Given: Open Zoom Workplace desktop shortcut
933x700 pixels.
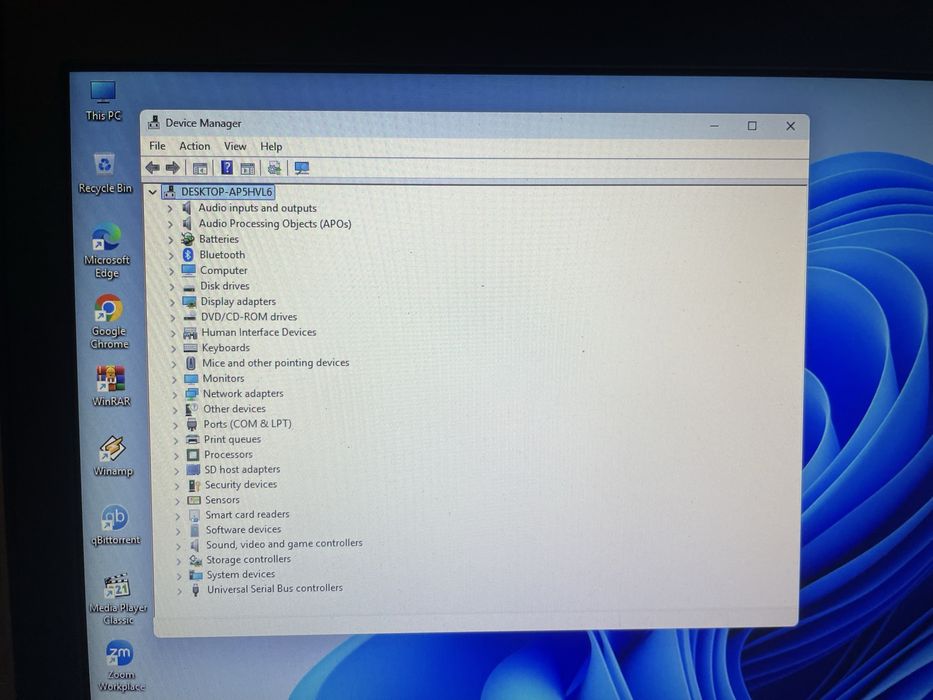Looking at the screenshot, I should point(121,665).
